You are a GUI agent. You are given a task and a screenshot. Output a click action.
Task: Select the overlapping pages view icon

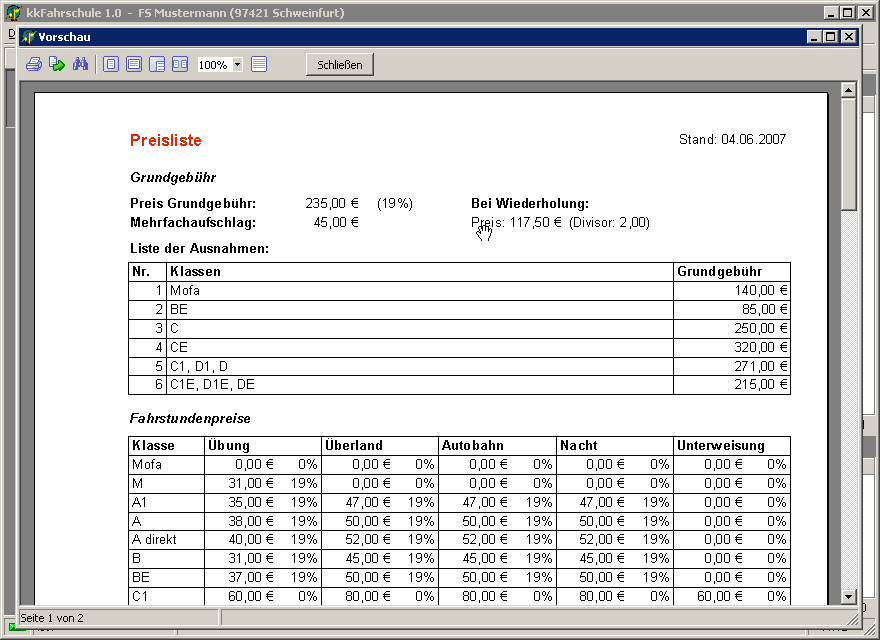(x=157, y=64)
